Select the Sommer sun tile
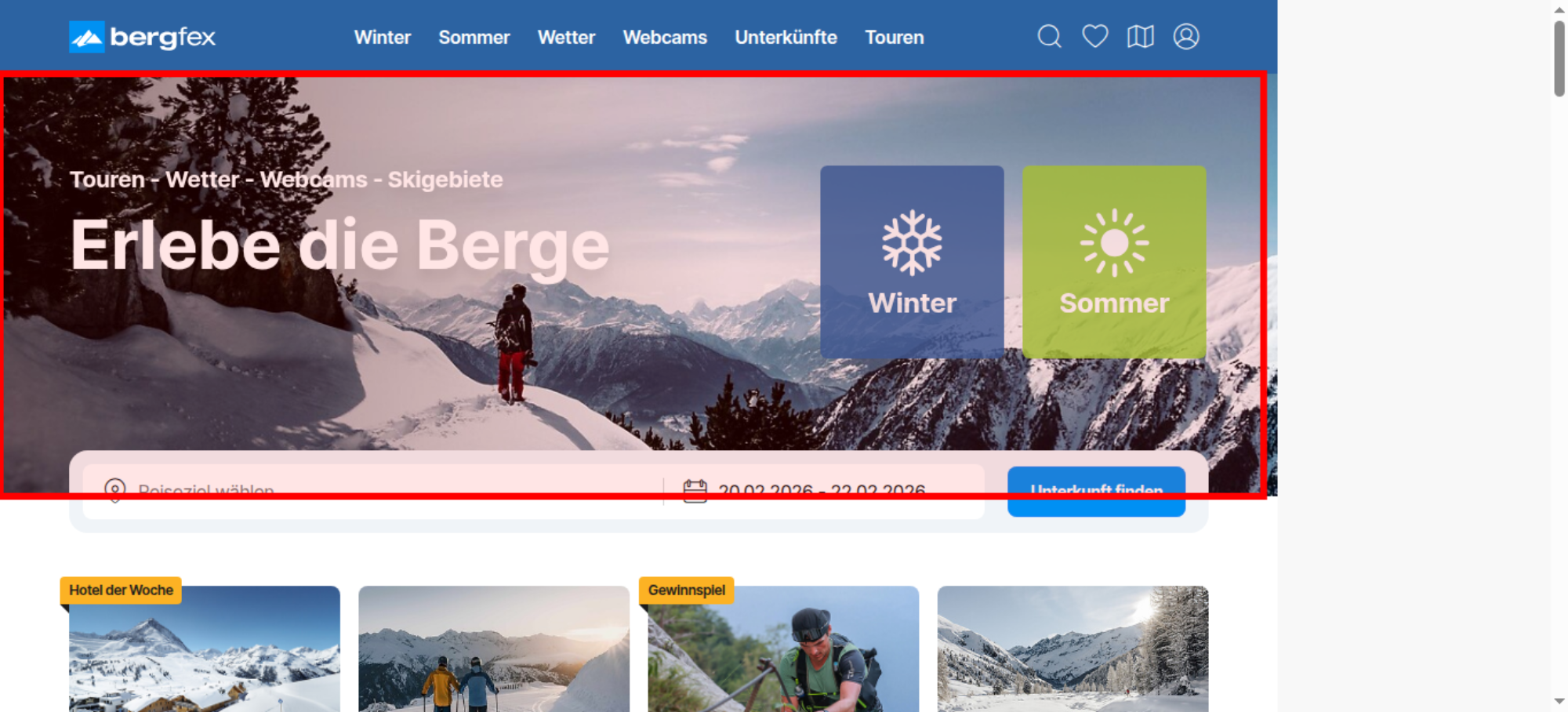Viewport: 1568px width, 712px height. point(1113,262)
